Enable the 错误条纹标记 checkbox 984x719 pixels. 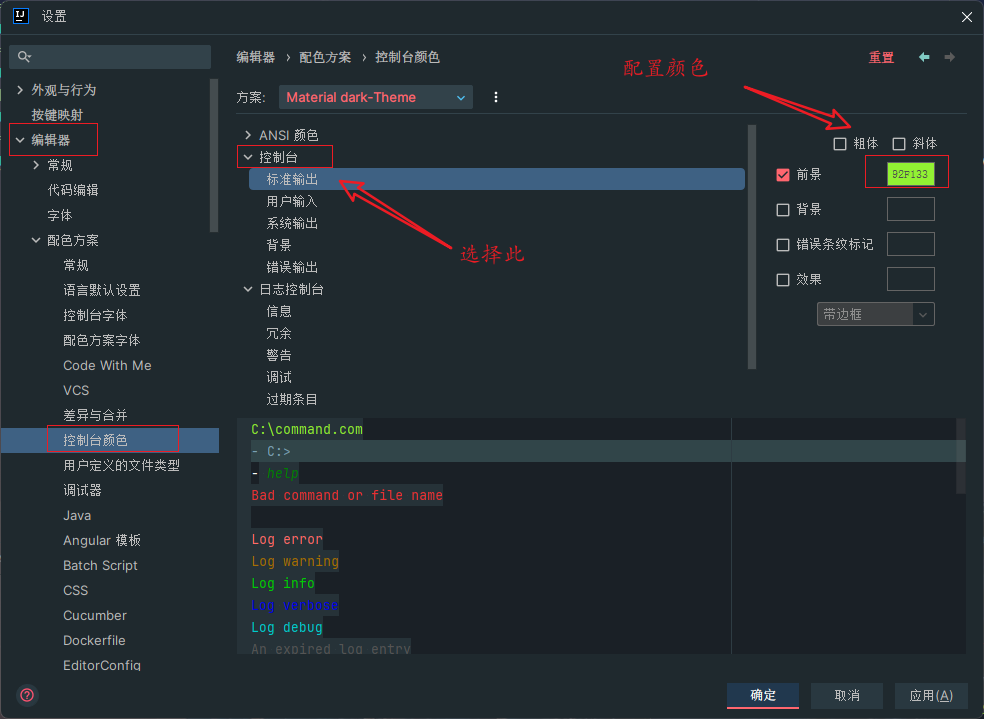(782, 243)
